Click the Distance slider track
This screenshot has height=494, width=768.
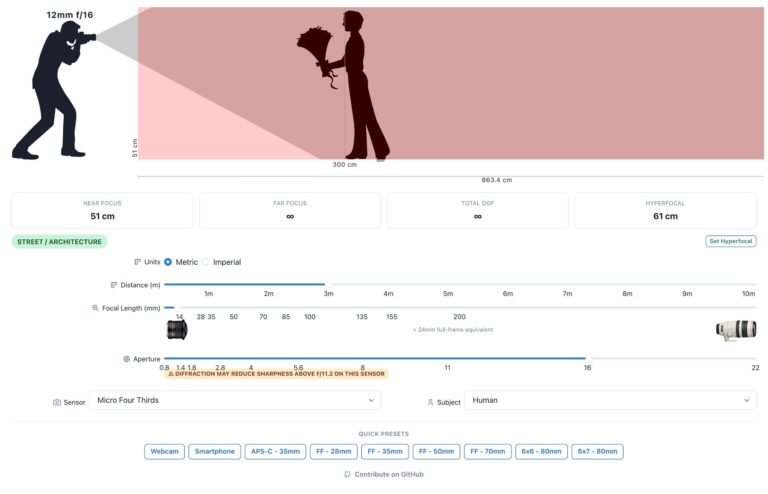tap(460, 284)
